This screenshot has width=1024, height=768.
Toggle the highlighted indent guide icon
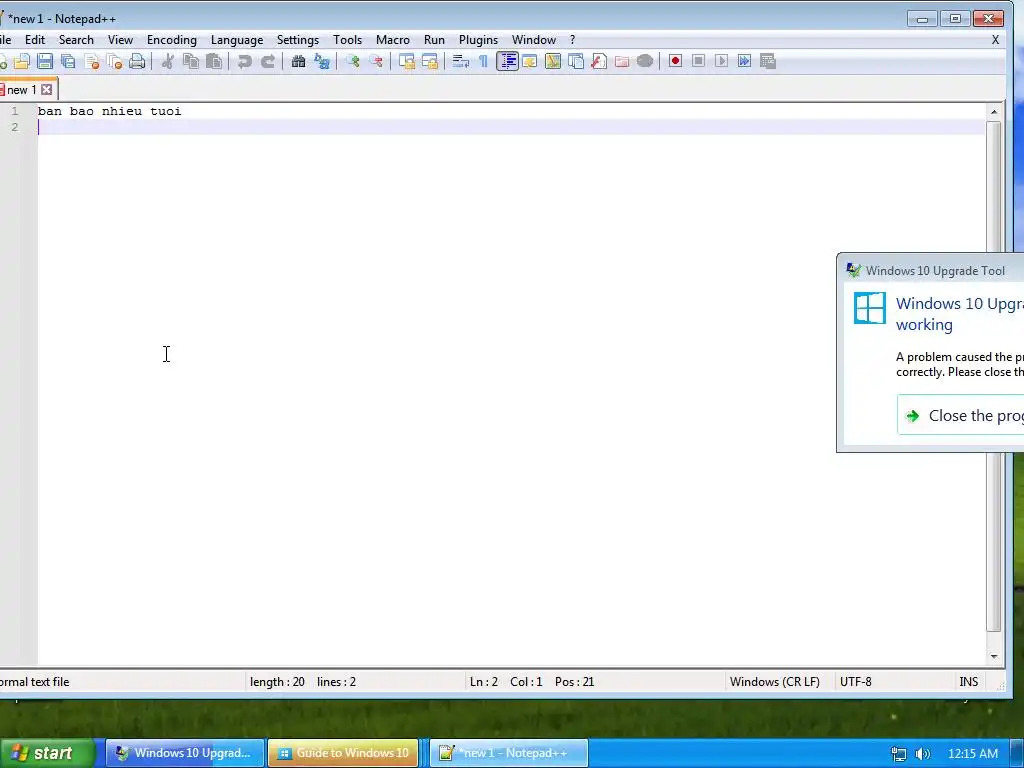tap(507, 61)
